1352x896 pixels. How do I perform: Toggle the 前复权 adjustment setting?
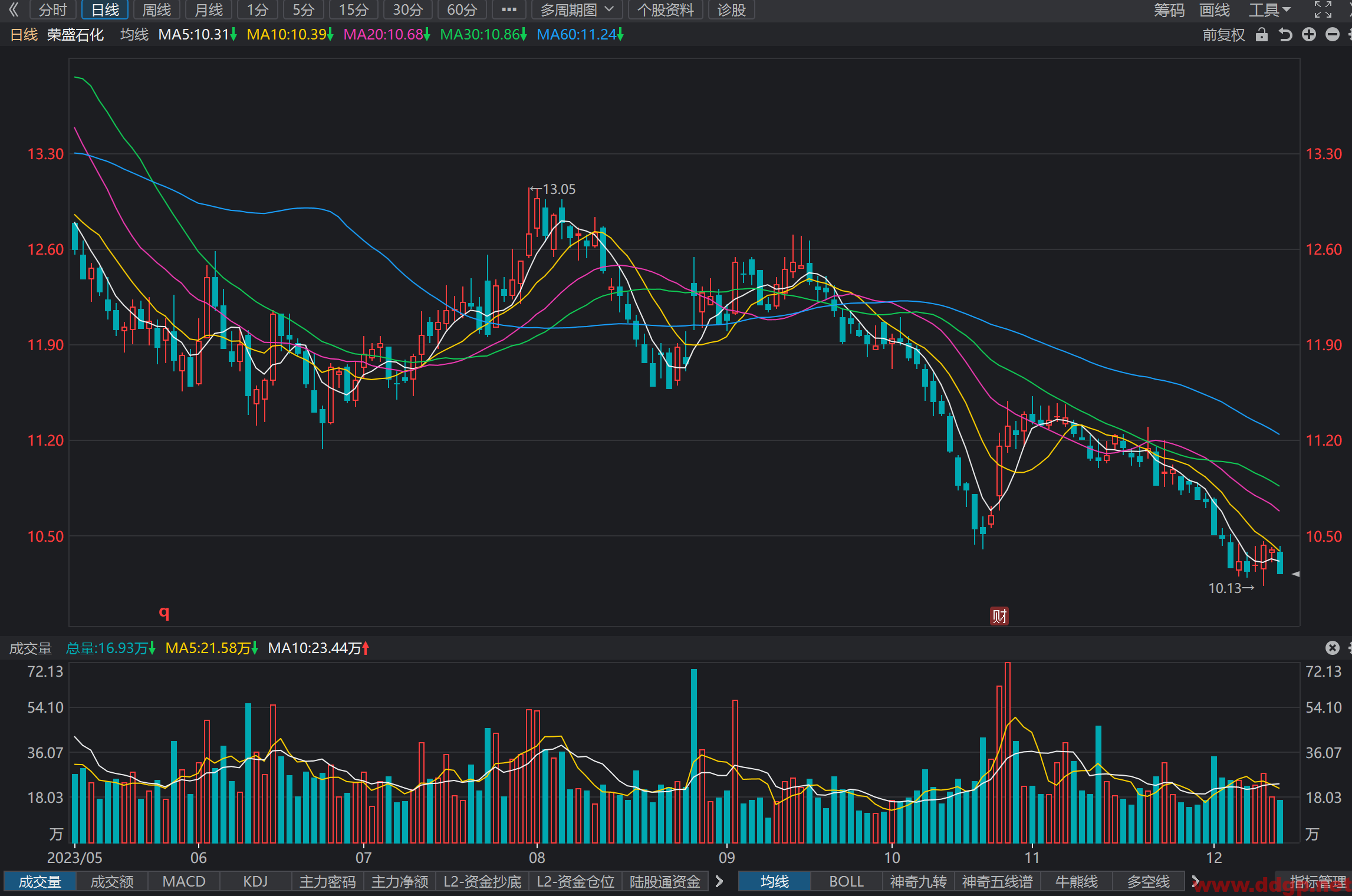[1224, 35]
